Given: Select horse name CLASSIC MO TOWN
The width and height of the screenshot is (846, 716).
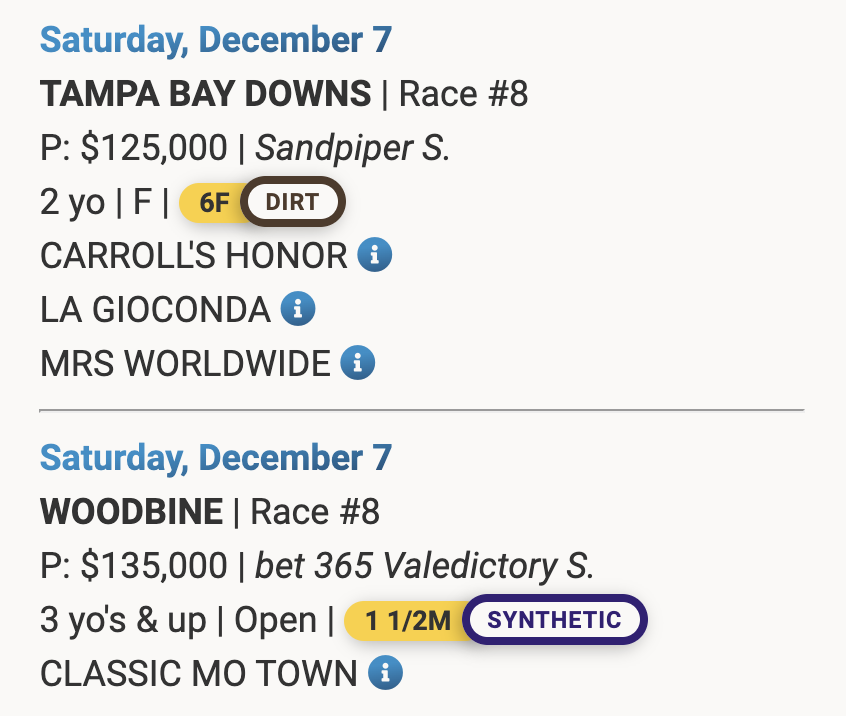Looking at the screenshot, I should [198, 674].
